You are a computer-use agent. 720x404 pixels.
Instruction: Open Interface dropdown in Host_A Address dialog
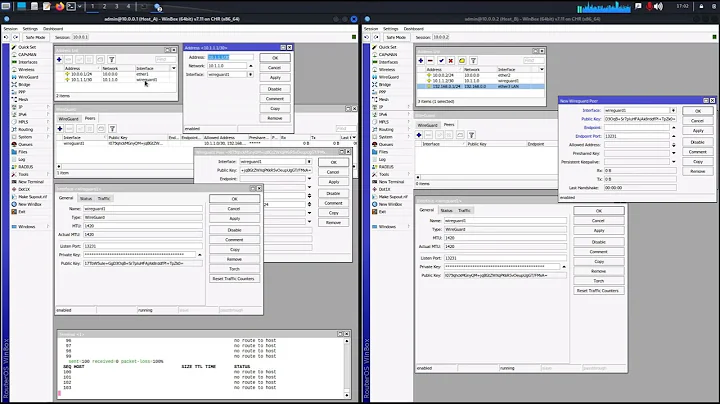[250, 74]
